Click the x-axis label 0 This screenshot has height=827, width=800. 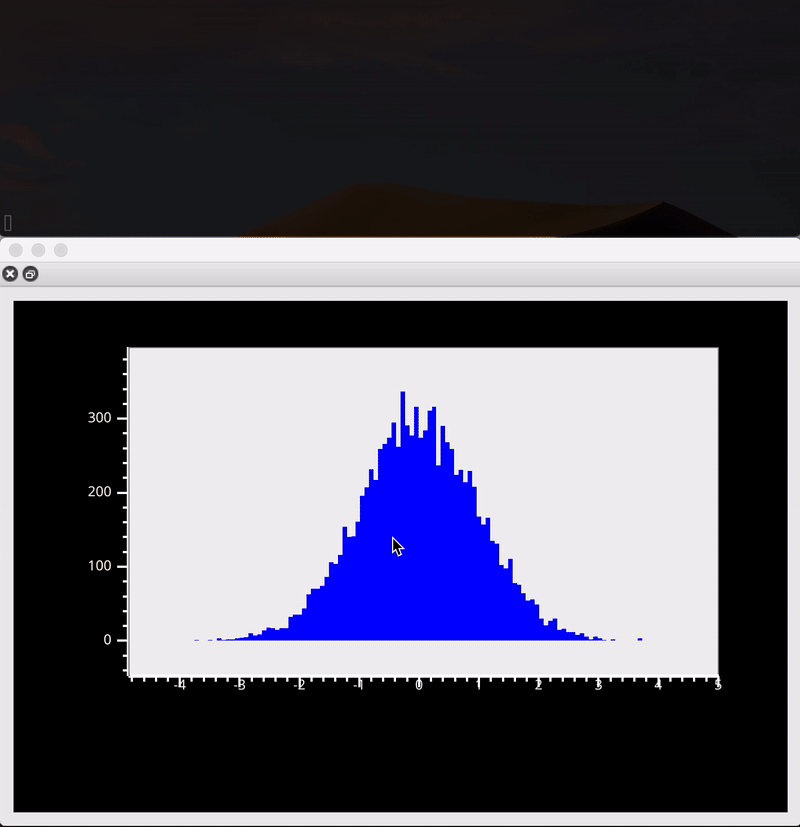coord(419,685)
